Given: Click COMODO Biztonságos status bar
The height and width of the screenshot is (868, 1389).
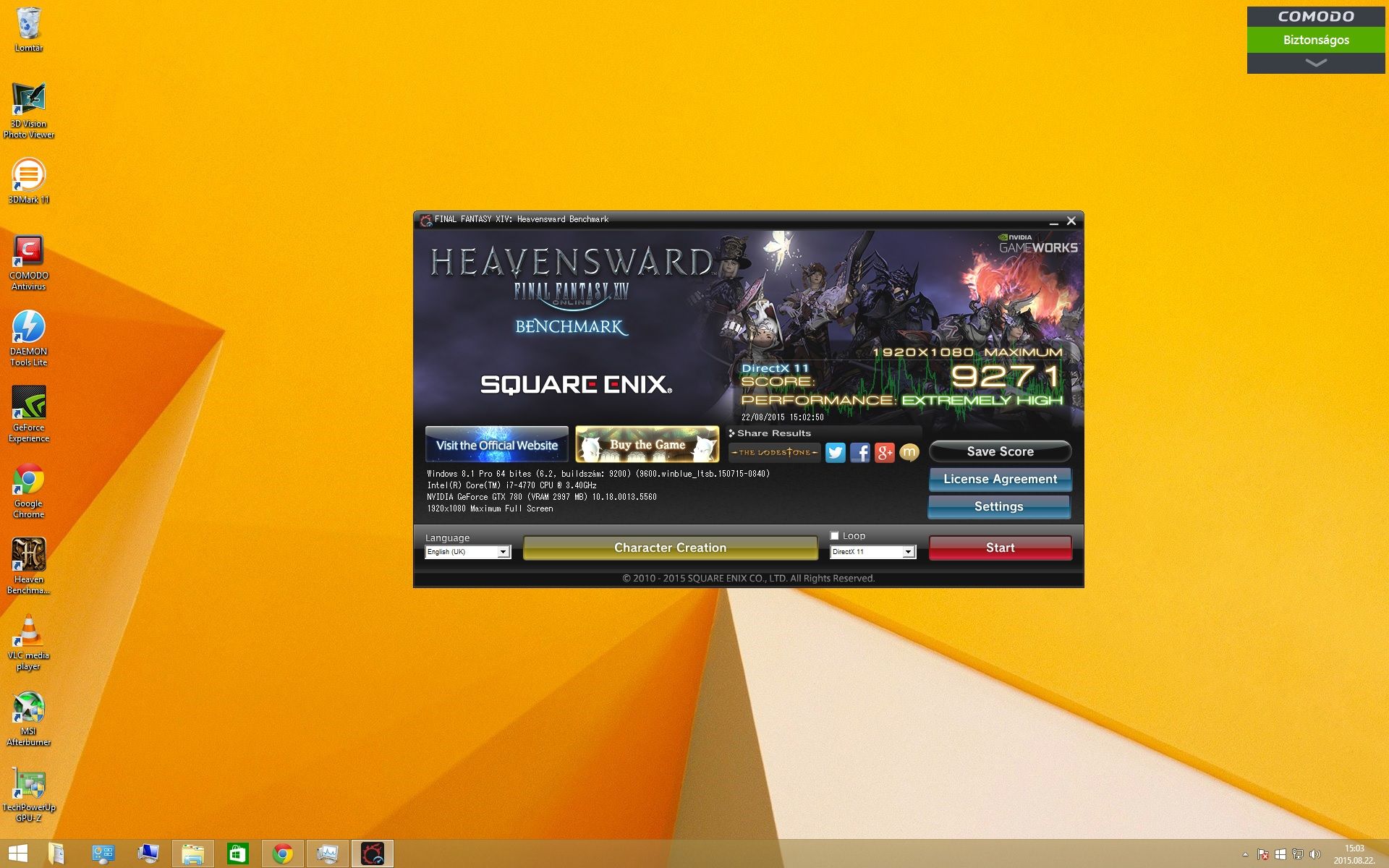Looking at the screenshot, I should pyautogui.click(x=1316, y=40).
